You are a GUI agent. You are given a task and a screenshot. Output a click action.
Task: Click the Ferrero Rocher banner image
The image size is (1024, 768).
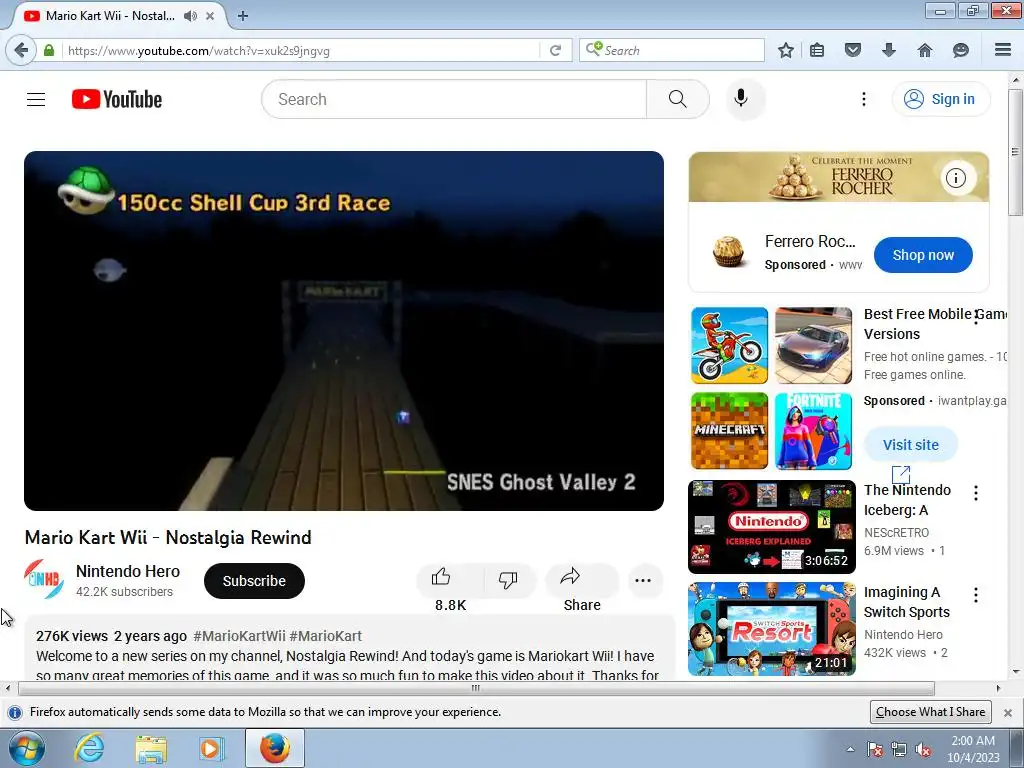pos(839,177)
